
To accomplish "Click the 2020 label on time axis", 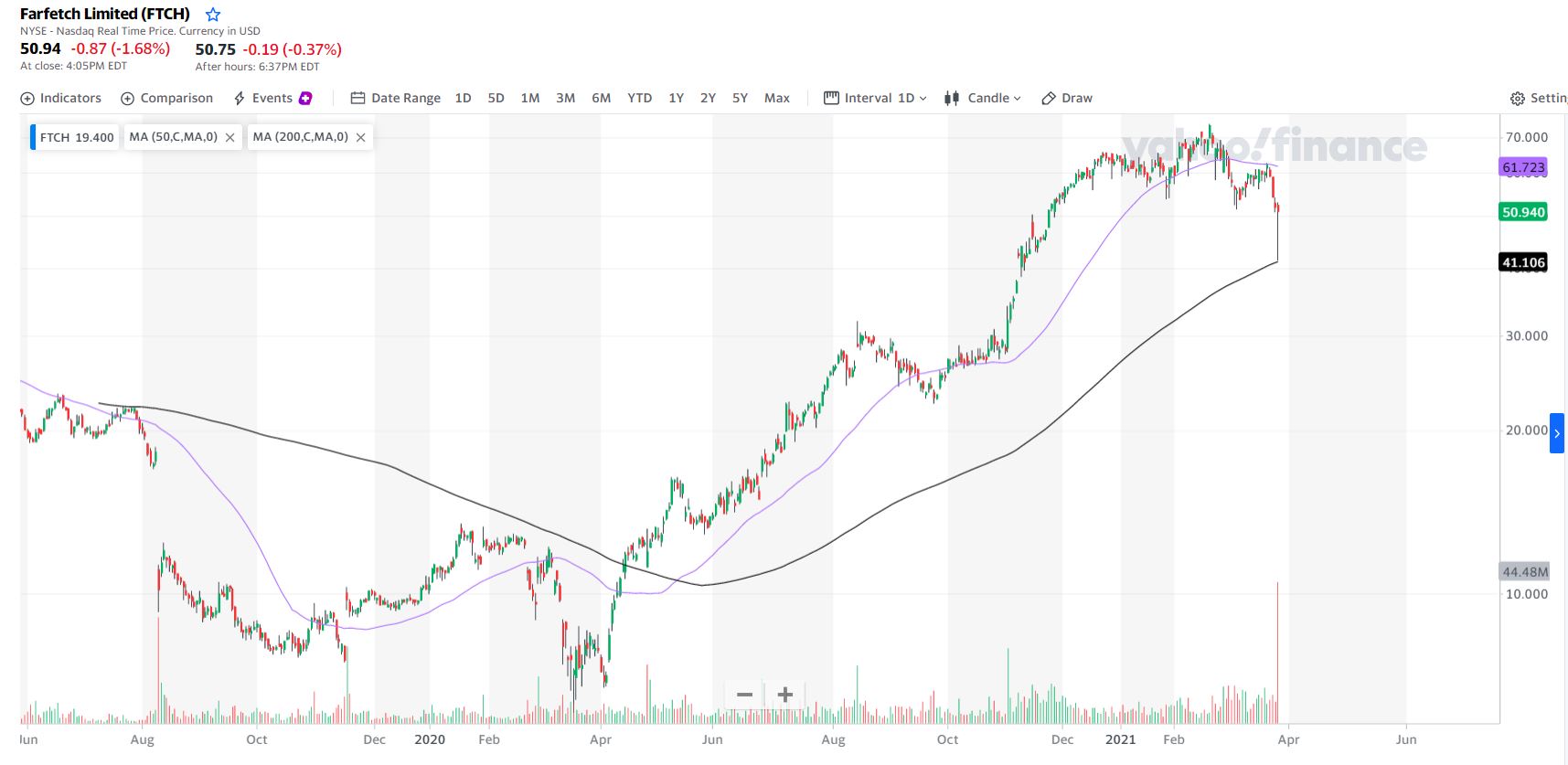I will coord(430,739).
